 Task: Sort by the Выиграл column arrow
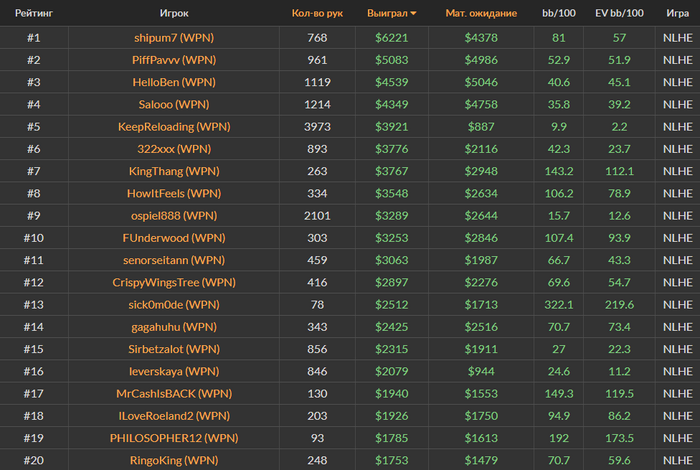(413, 13)
